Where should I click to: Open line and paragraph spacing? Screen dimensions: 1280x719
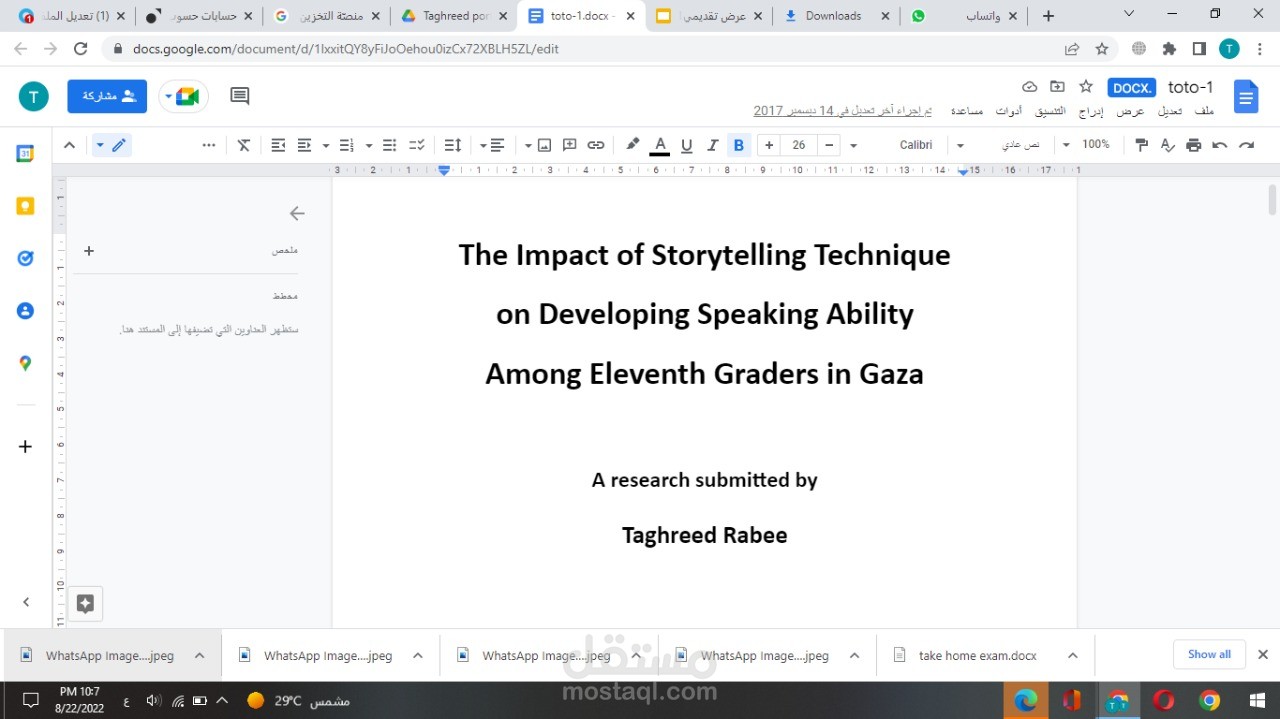pos(452,145)
